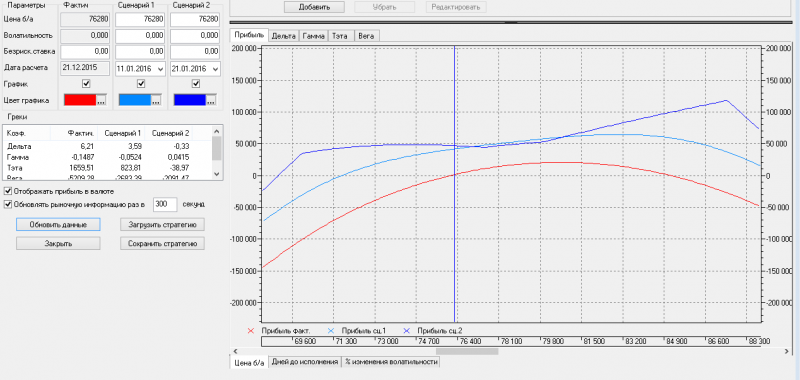
Task: Toggle График checkbox for Сценарий 2
Action: pyautogui.click(x=196, y=84)
